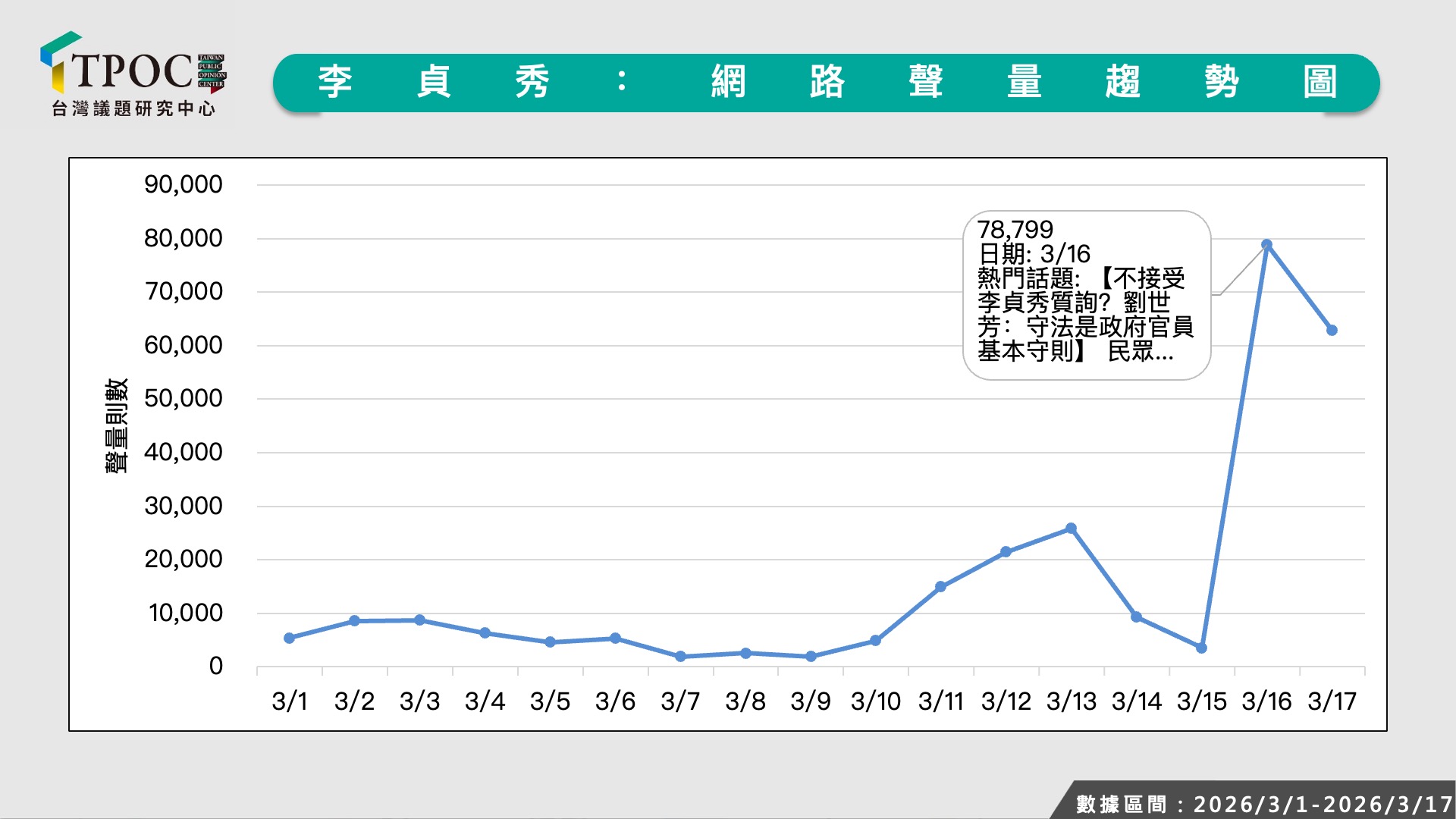Screen dimensions: 1456x819
Task: Click the 90,000 y-axis label
Action: point(184,184)
